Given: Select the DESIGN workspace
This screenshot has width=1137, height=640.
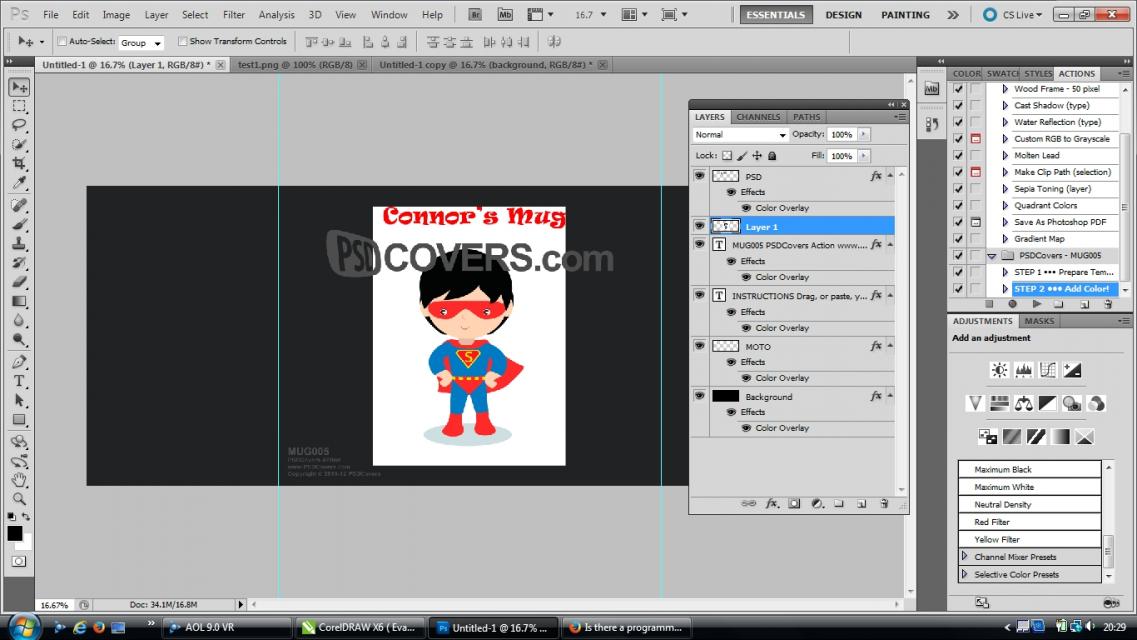Looking at the screenshot, I should 843,14.
